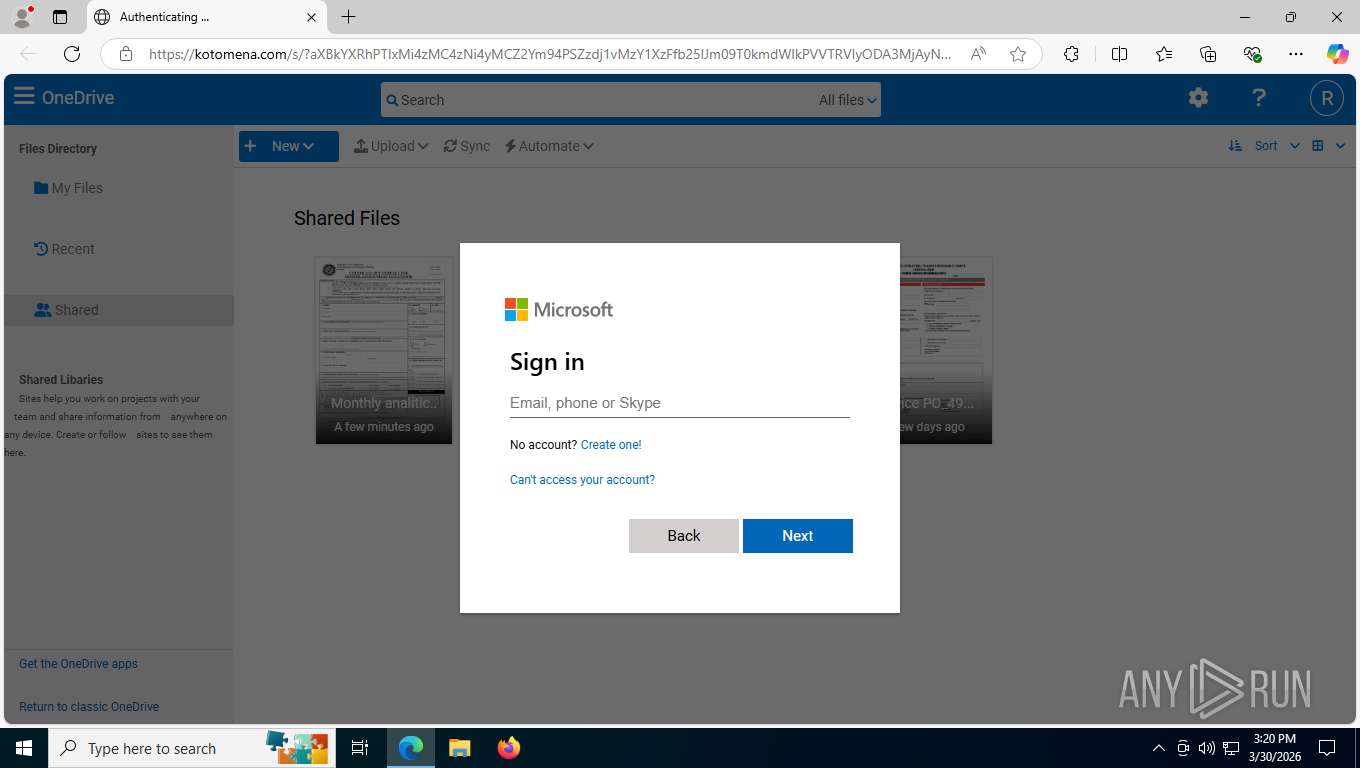The width and height of the screenshot is (1360, 768).
Task: Open My Files in the sidebar
Action: (x=68, y=188)
